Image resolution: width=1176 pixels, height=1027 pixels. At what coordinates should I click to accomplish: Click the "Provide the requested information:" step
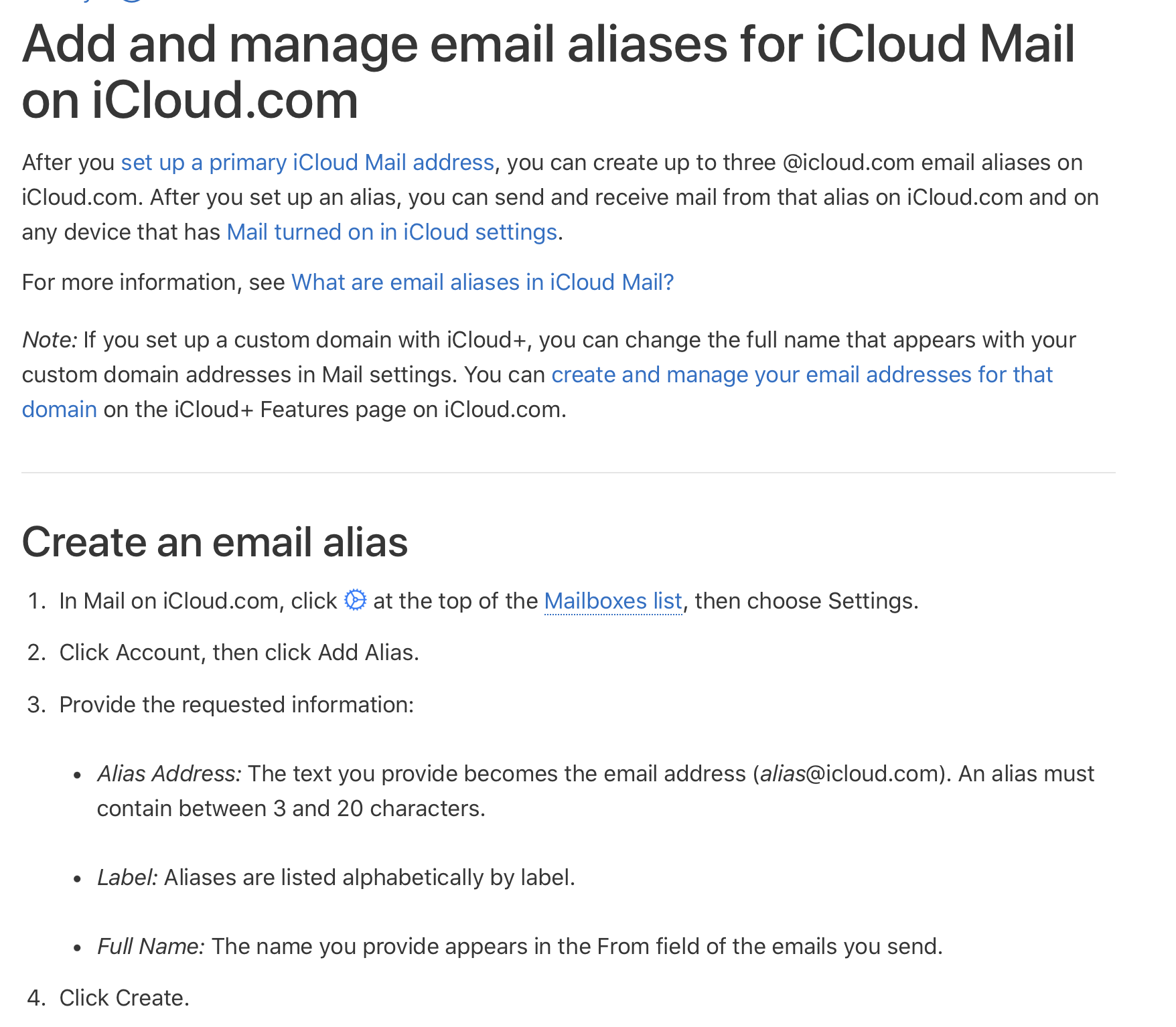click(x=236, y=705)
